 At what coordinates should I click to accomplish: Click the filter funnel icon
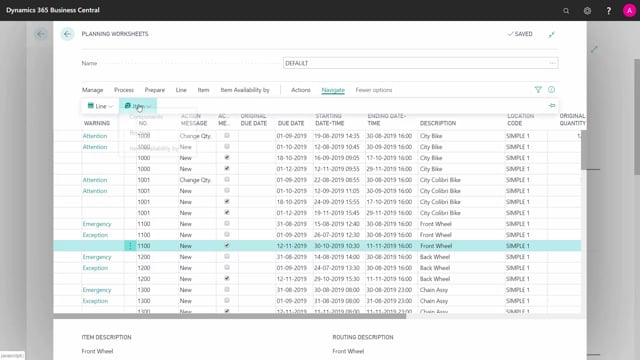pos(538,90)
